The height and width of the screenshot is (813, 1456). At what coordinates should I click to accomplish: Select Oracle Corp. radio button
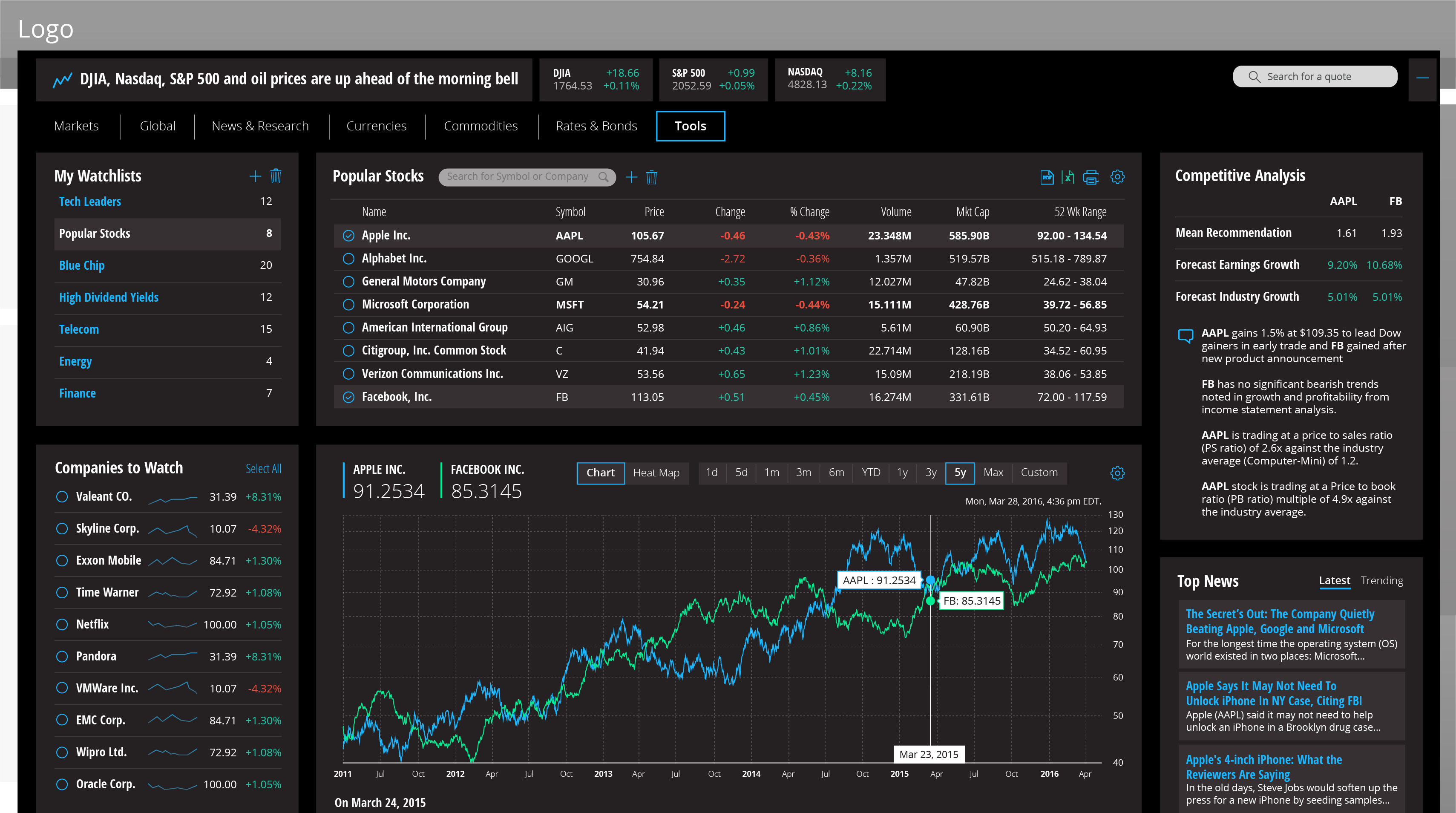(x=62, y=785)
